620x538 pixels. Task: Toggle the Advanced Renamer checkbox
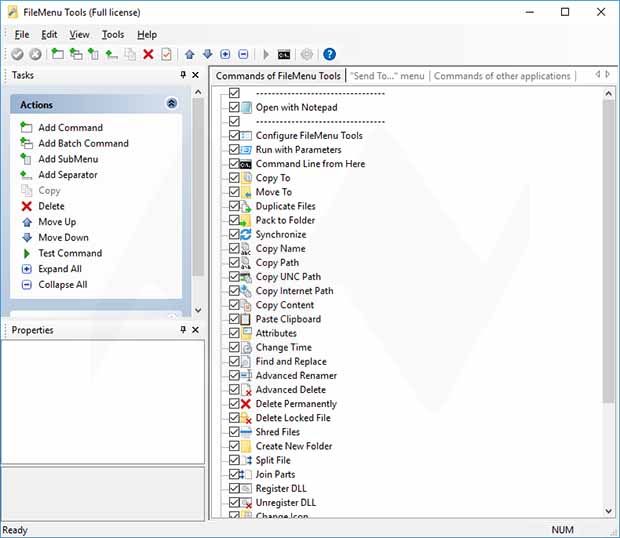coord(234,376)
